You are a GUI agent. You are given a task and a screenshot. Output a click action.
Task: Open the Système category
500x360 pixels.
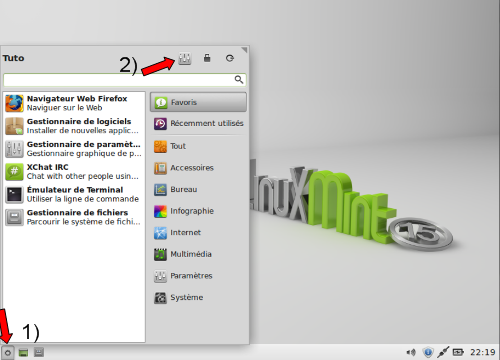(198, 297)
